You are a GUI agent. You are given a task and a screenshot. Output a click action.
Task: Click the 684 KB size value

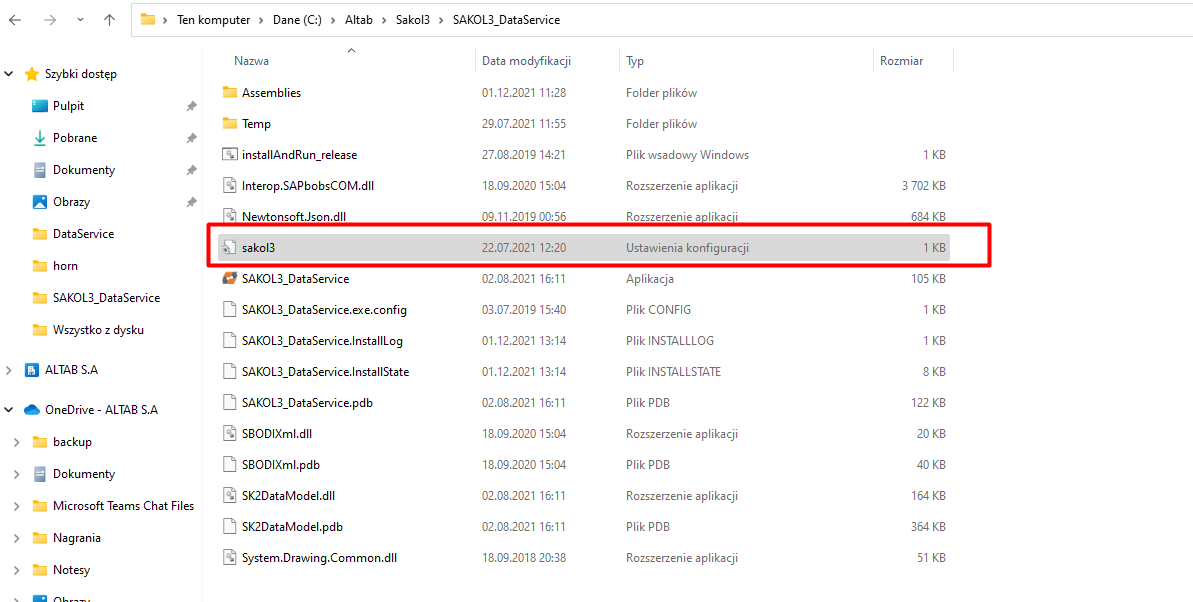(928, 216)
